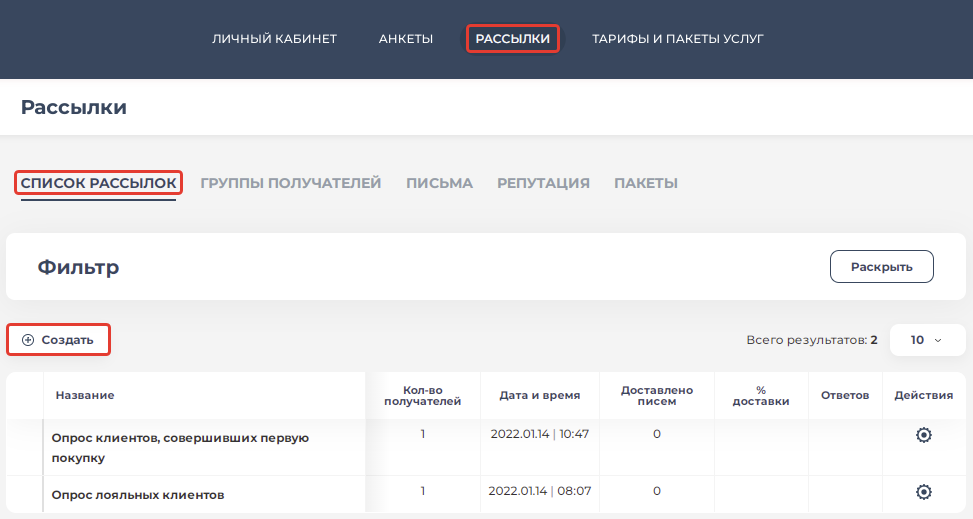Open the Репутация tab

[x=543, y=183]
